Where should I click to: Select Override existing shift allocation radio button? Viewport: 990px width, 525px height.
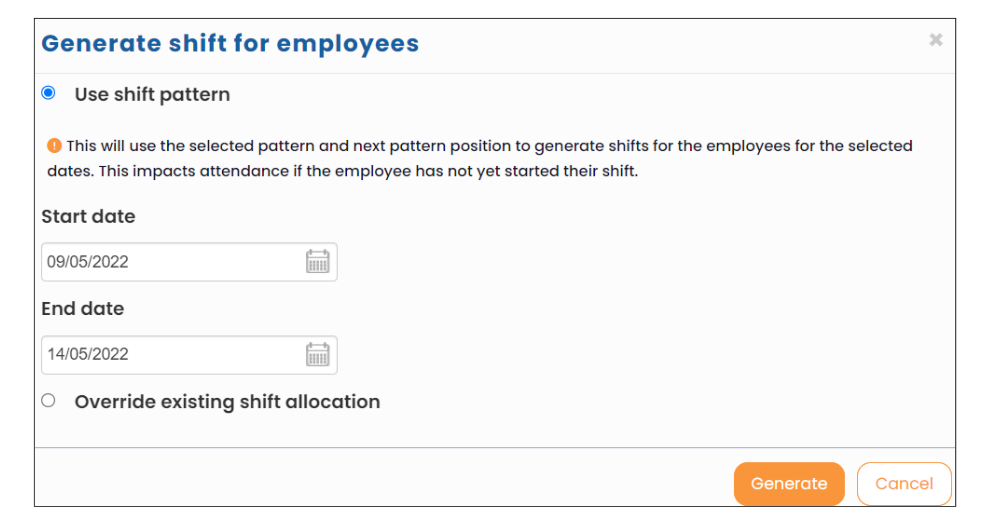(49, 401)
